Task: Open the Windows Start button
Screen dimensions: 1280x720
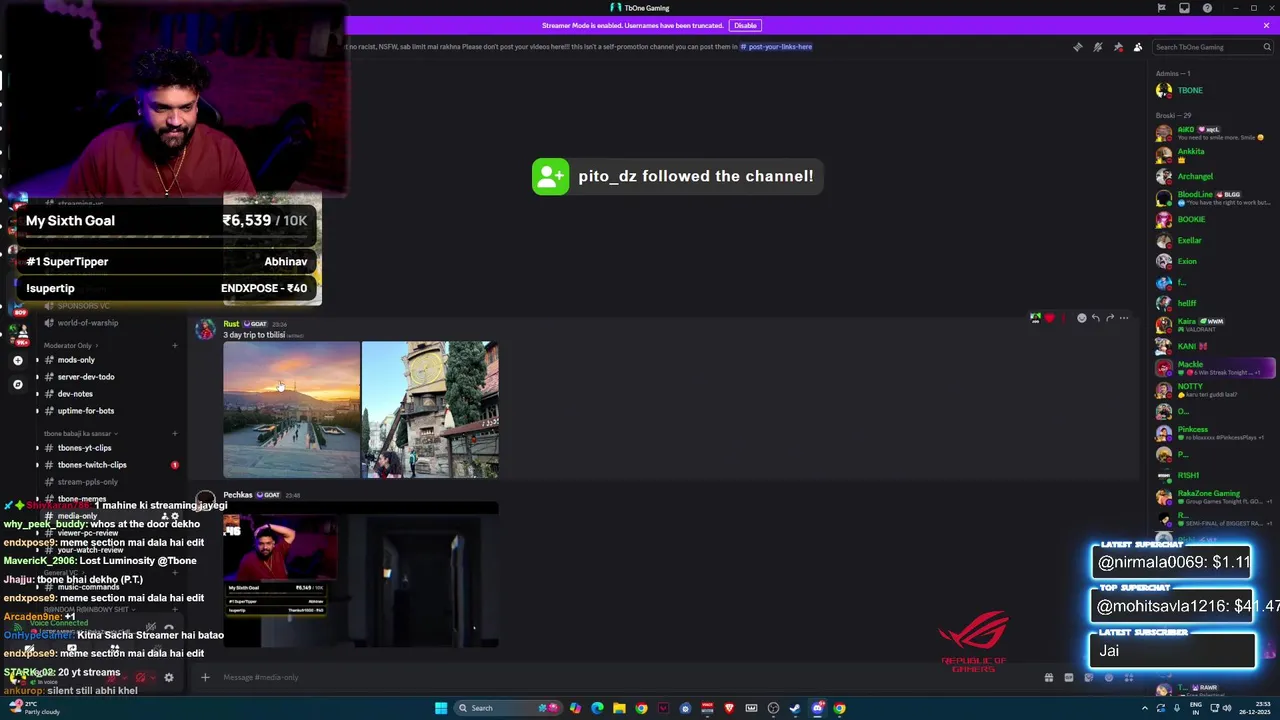Action: coord(441,708)
